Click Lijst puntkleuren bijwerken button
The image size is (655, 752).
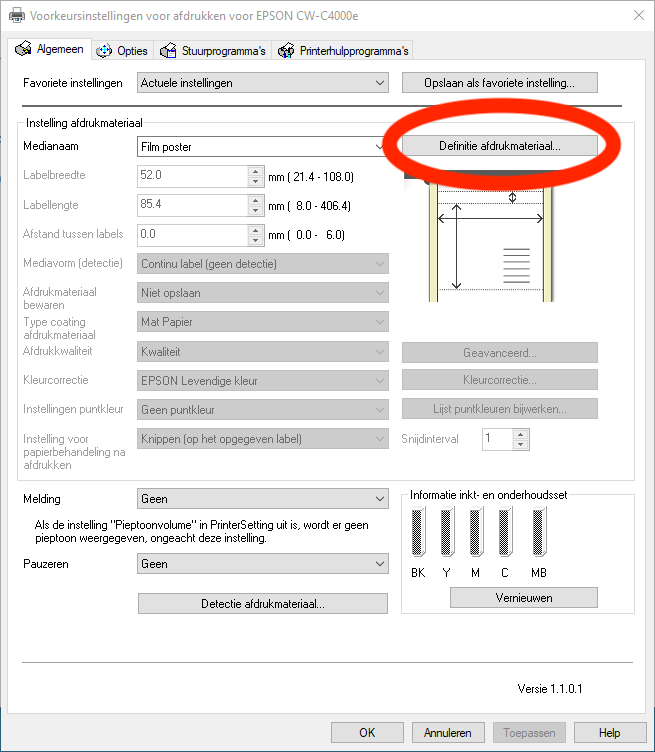tap(500, 409)
